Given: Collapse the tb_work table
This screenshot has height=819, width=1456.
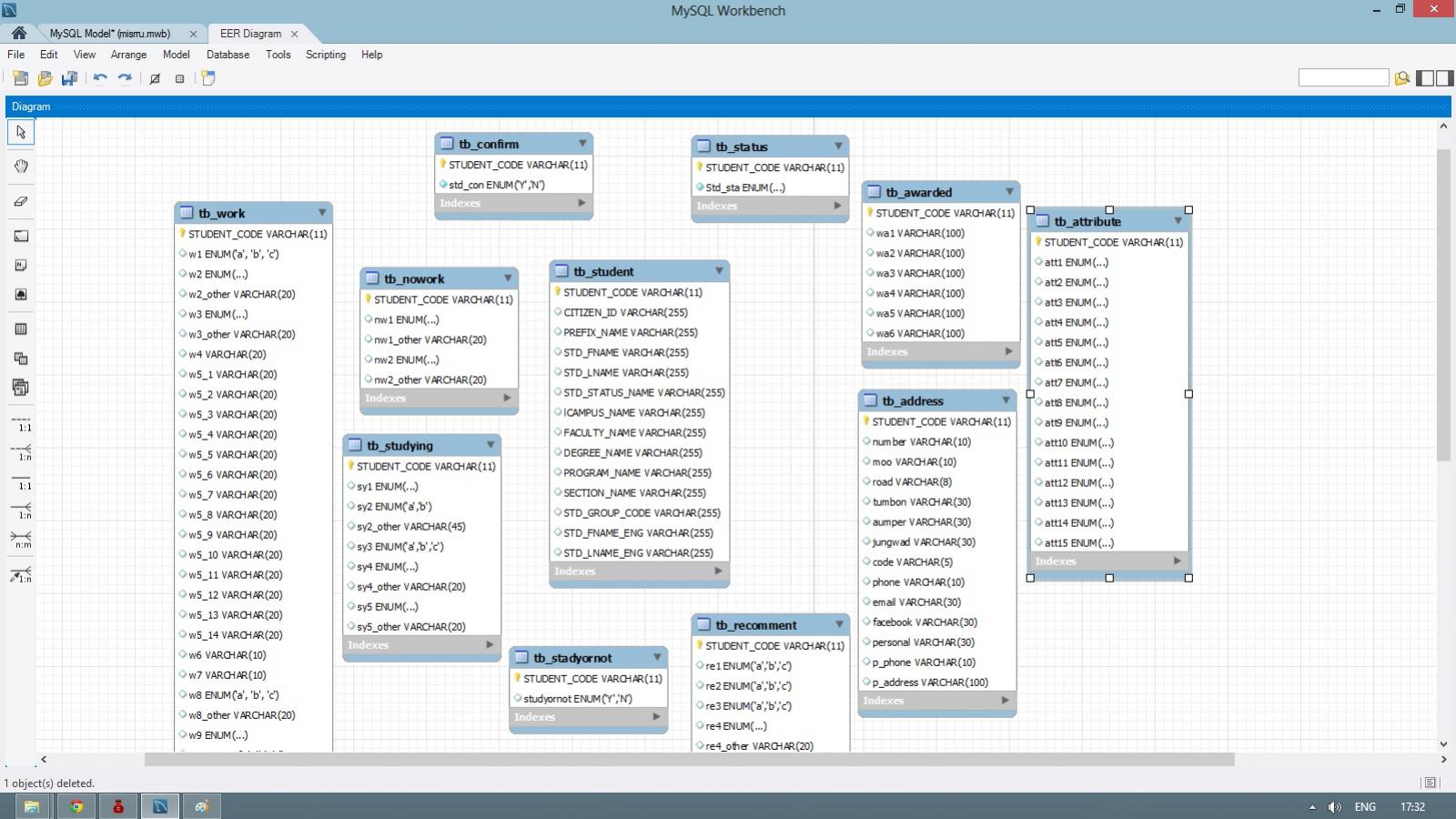Looking at the screenshot, I should coord(322,213).
